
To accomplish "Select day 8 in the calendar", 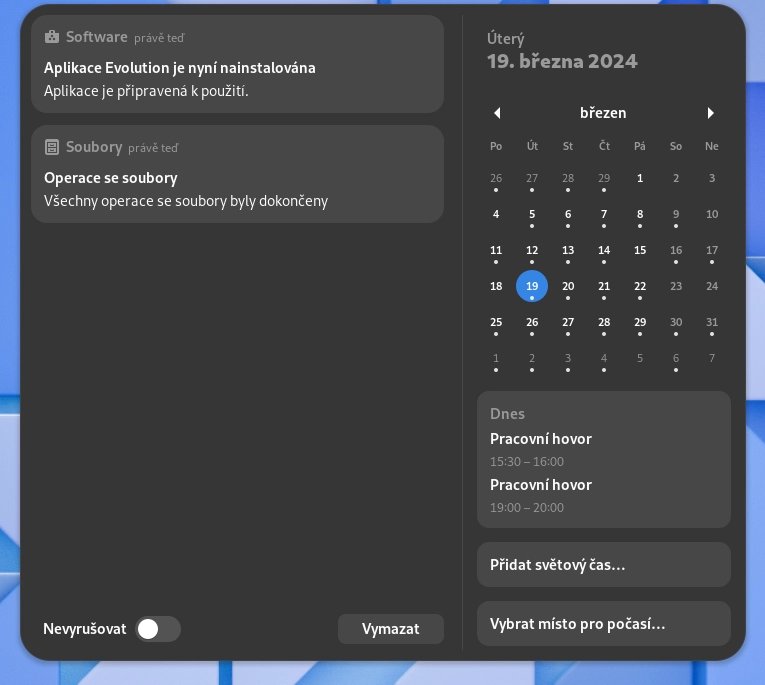I will pos(640,214).
